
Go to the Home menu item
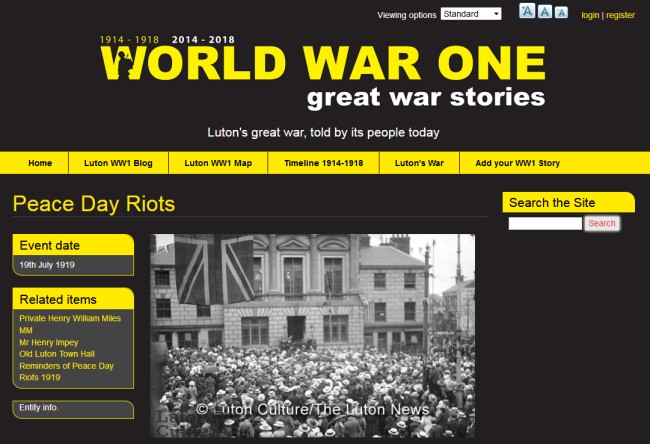pyautogui.click(x=40, y=163)
